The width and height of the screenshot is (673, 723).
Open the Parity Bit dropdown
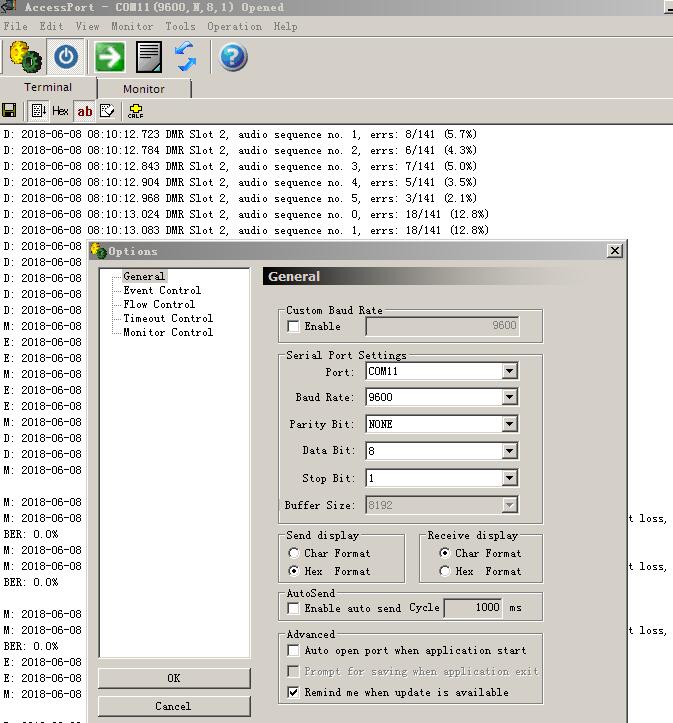(509, 424)
